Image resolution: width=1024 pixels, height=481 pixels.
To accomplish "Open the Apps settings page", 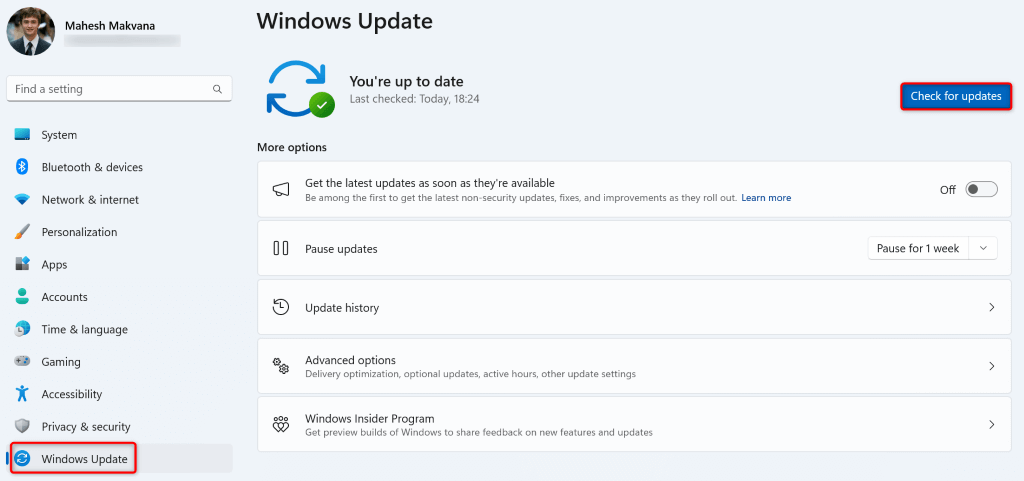I will pos(54,265).
